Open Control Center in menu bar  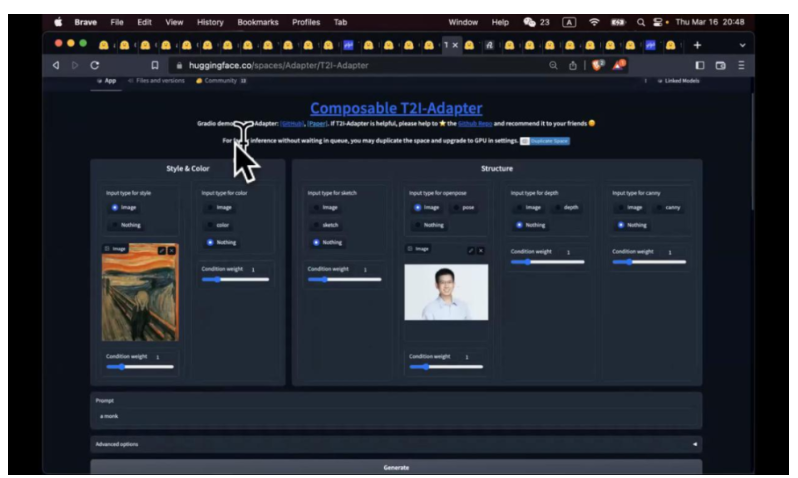(x=658, y=22)
